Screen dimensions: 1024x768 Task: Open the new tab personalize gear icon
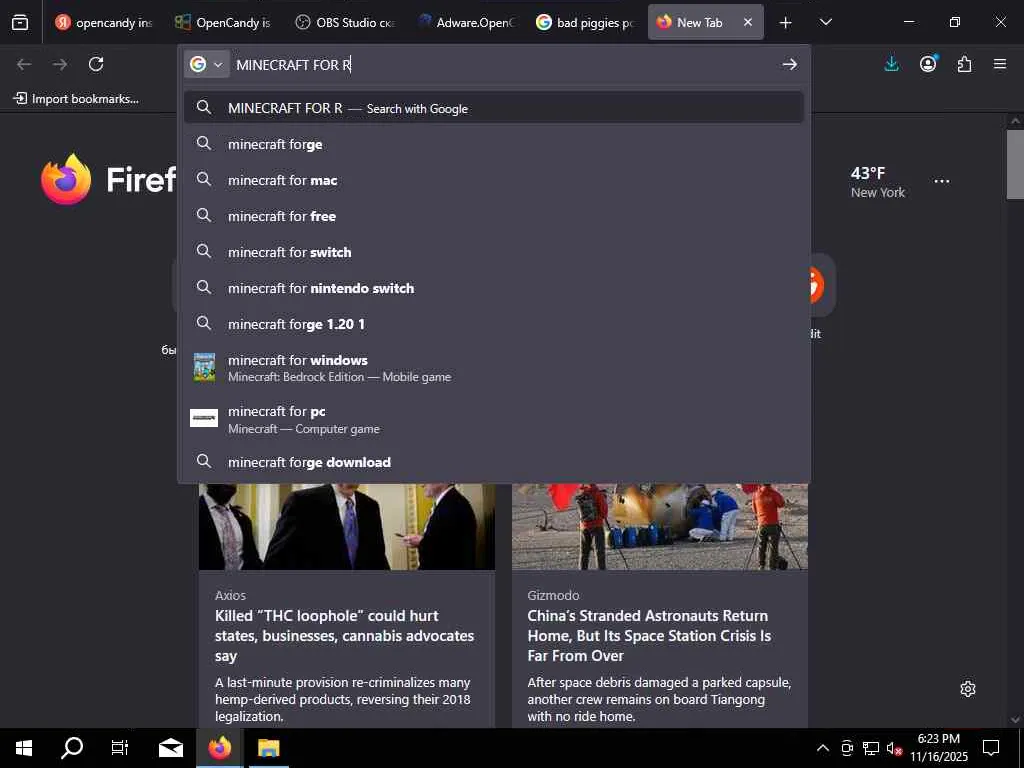(x=968, y=688)
